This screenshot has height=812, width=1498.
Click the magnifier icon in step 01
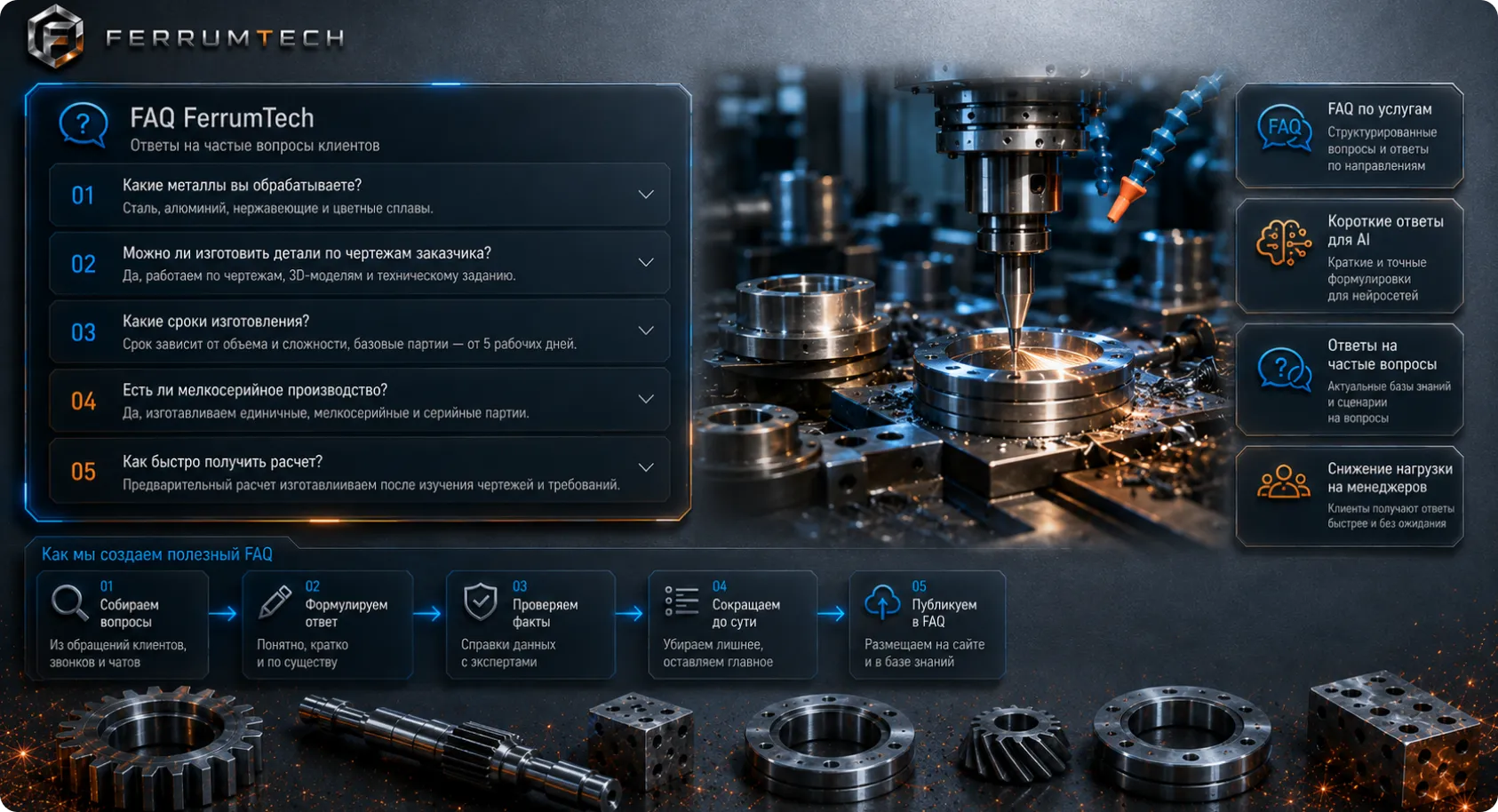click(69, 602)
